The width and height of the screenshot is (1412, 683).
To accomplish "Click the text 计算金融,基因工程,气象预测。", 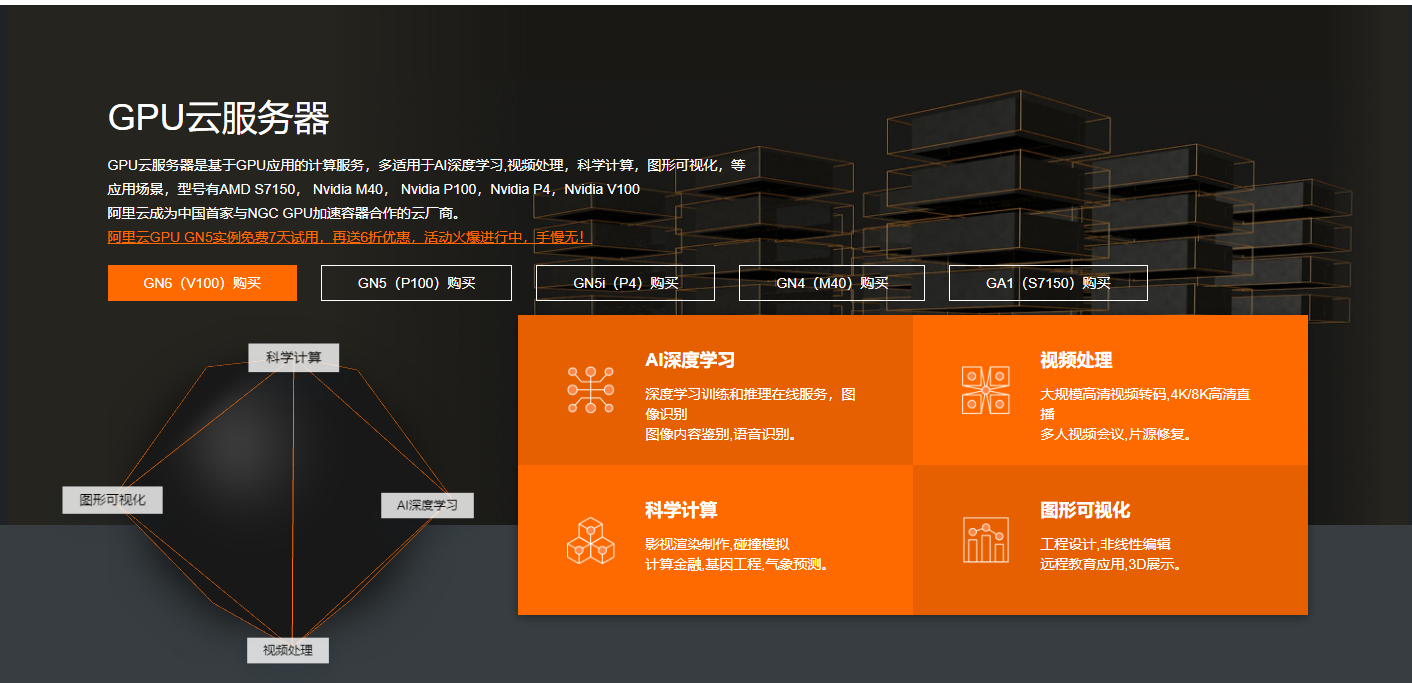I will pyautogui.click(x=737, y=564).
